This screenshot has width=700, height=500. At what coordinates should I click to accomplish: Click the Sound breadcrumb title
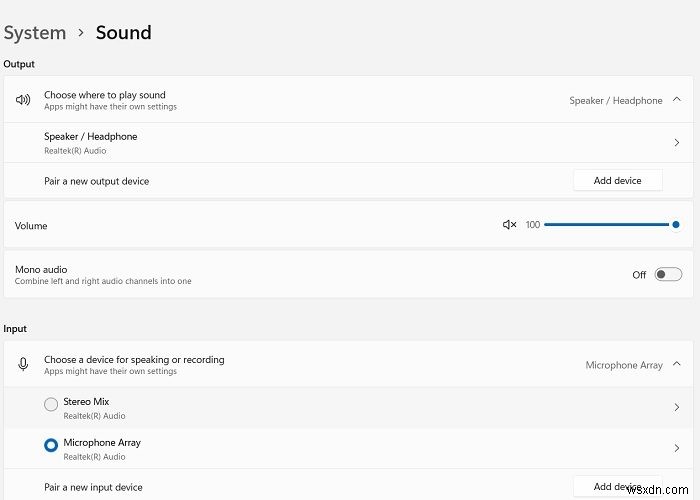coord(123,32)
